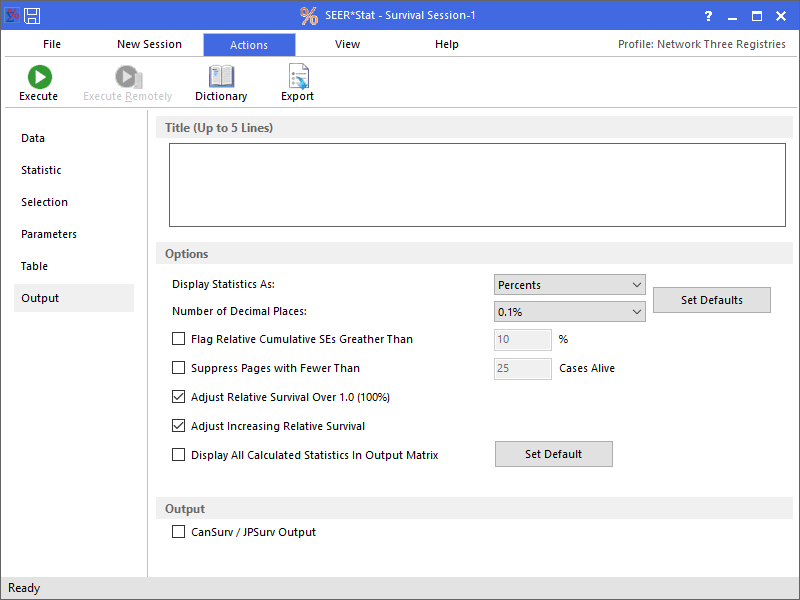Open the Dictionary book icon

click(x=221, y=77)
